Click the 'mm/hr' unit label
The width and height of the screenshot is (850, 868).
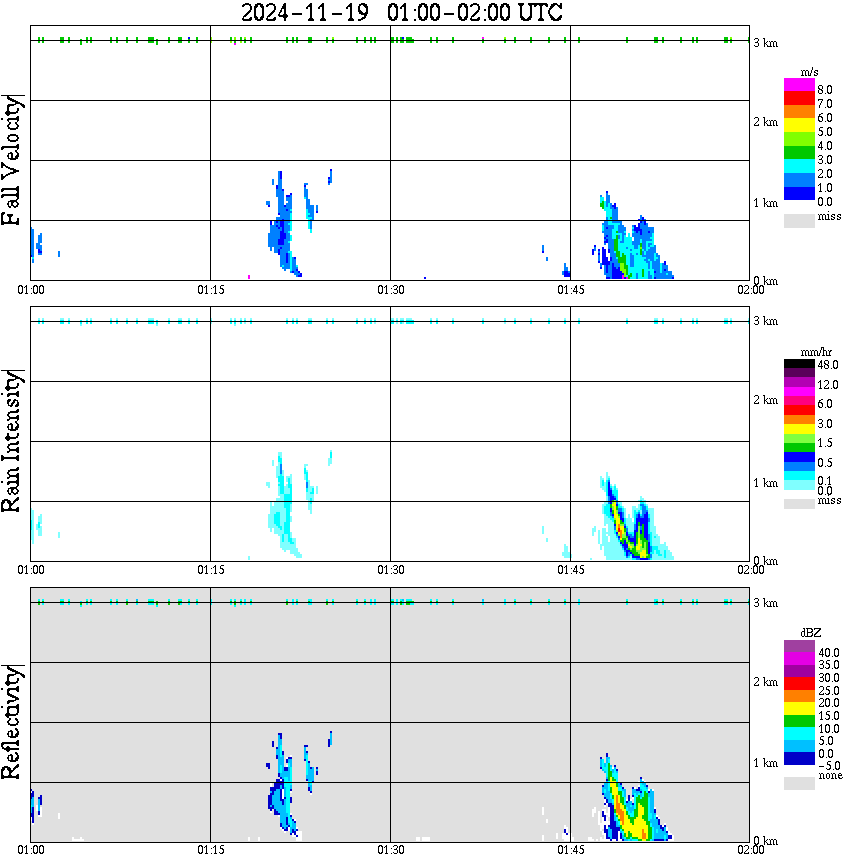click(816, 352)
